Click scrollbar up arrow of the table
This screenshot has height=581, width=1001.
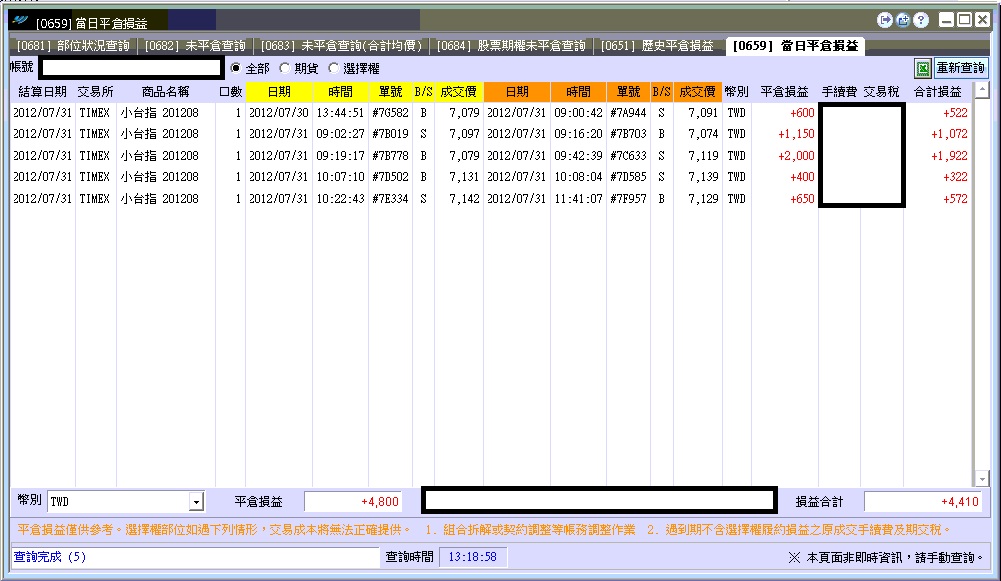pyautogui.click(x=982, y=90)
